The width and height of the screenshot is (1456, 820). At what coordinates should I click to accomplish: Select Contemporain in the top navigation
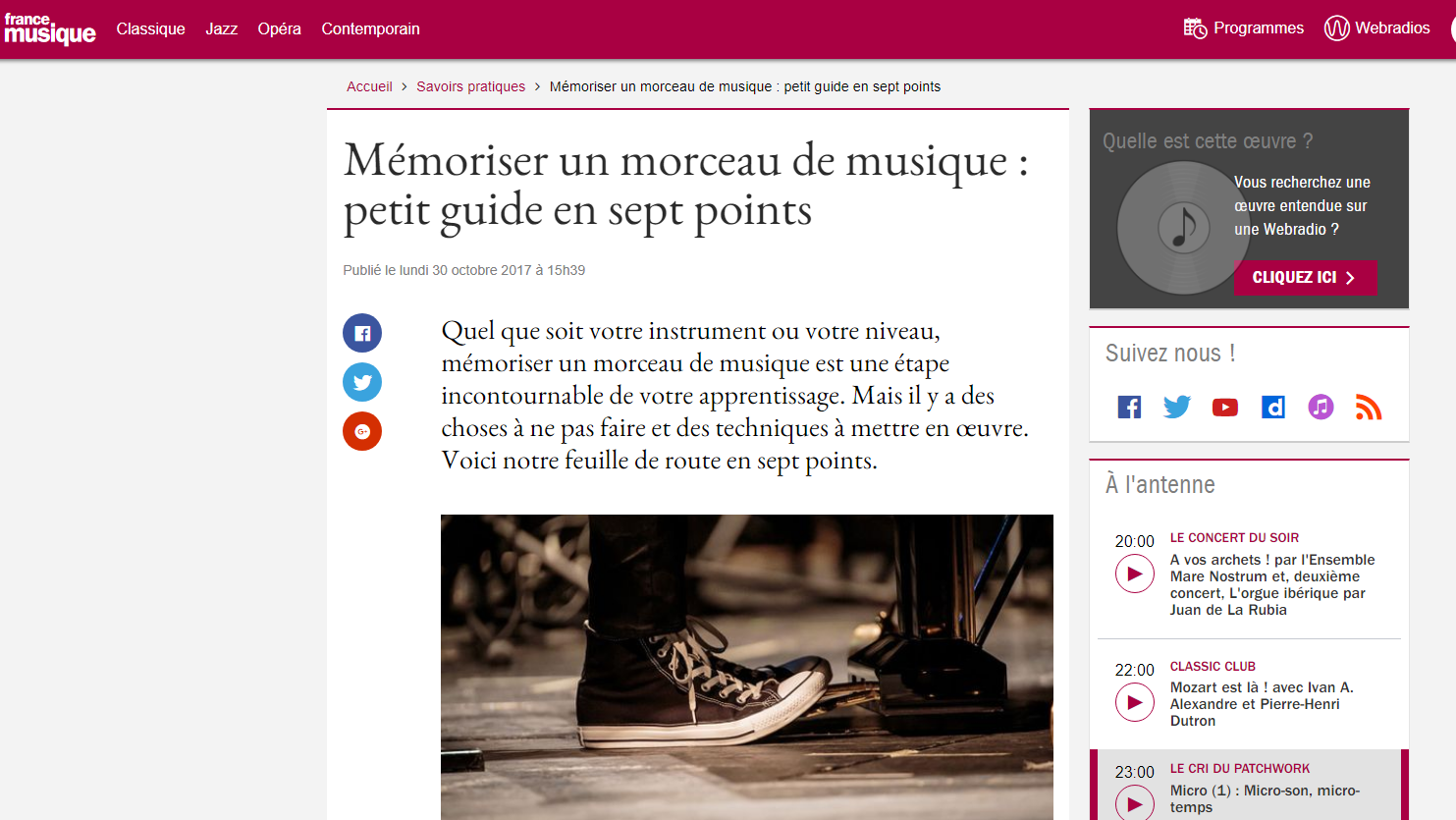[370, 29]
